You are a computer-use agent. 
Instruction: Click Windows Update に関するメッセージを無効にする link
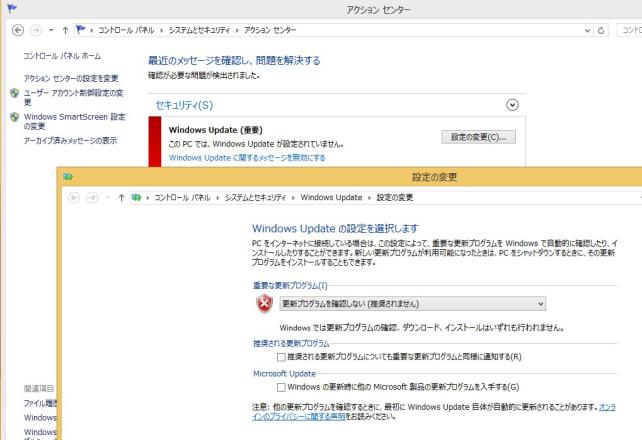click(x=247, y=158)
